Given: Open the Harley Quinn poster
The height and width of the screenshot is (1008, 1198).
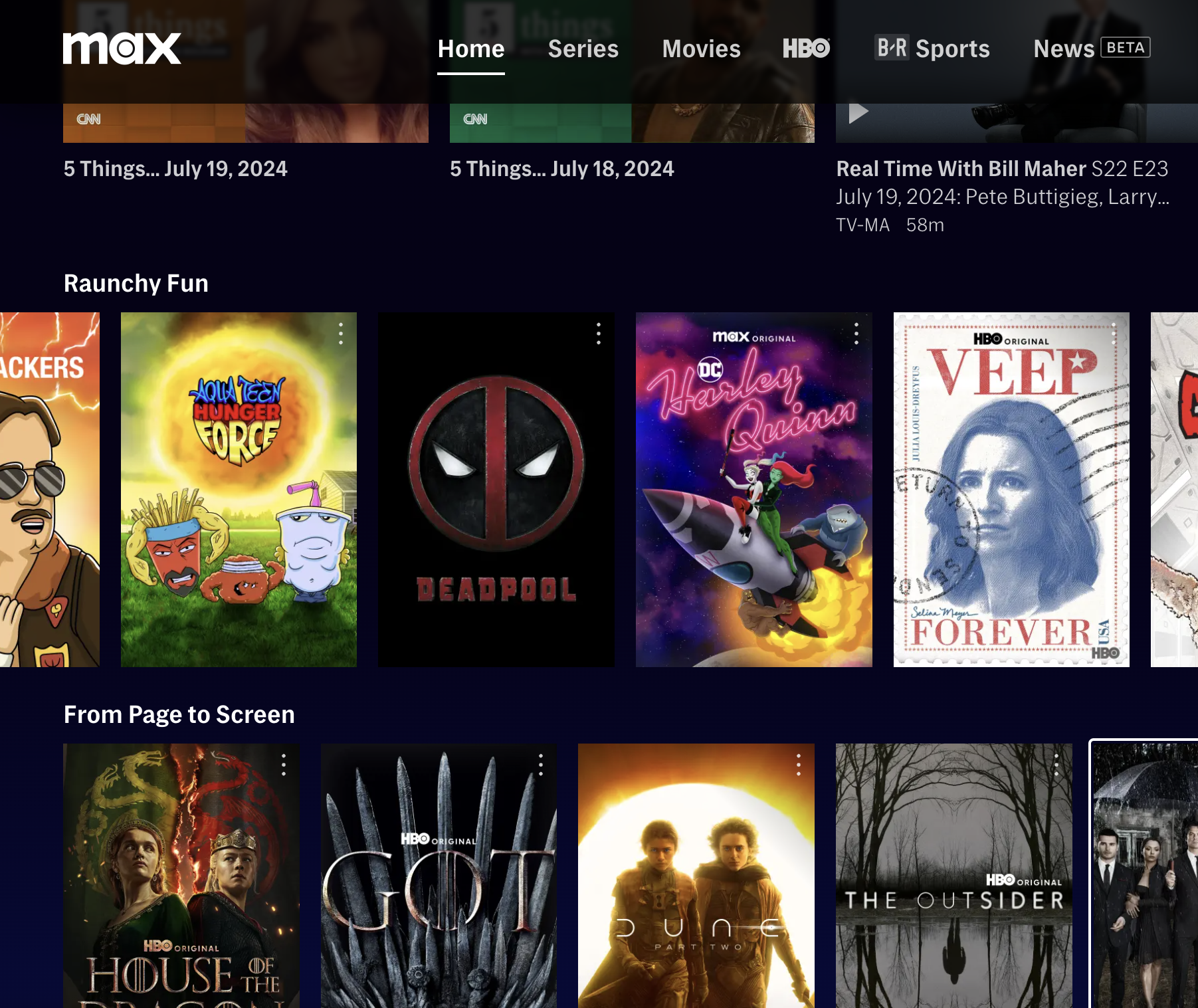Looking at the screenshot, I should (754, 490).
